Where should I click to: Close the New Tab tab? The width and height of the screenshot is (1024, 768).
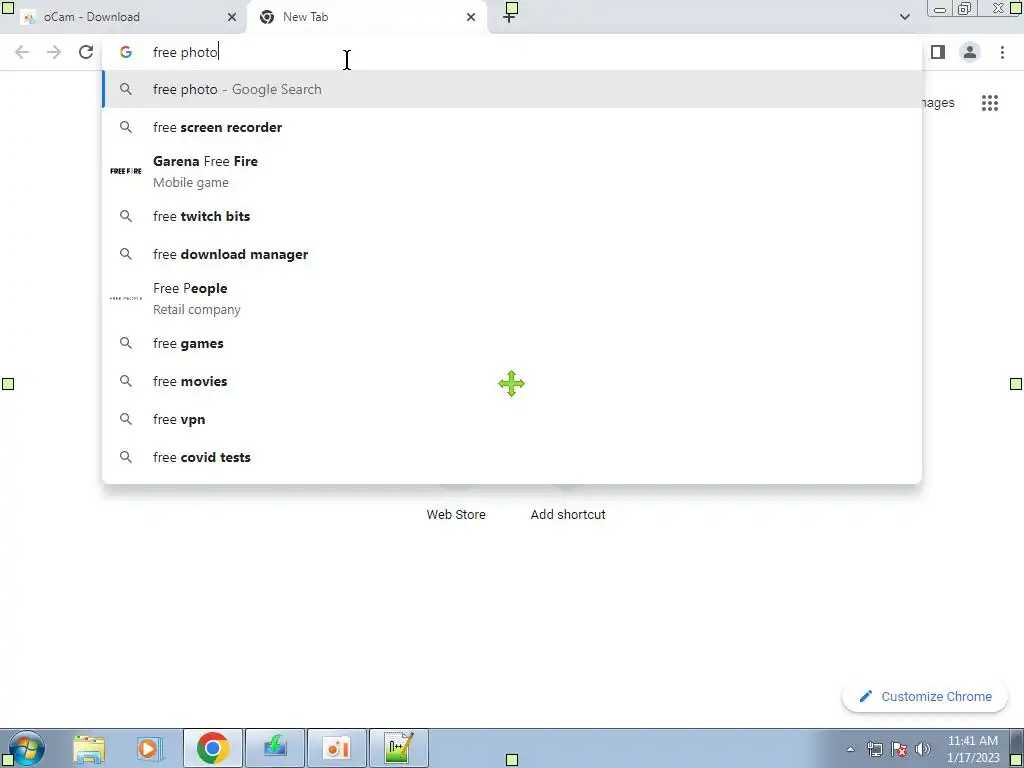point(471,17)
